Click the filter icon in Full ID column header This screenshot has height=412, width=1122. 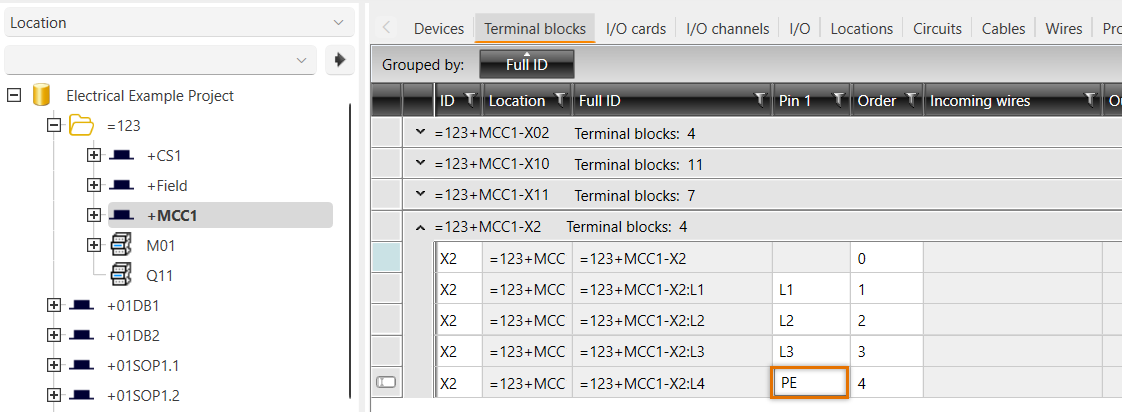(760, 100)
